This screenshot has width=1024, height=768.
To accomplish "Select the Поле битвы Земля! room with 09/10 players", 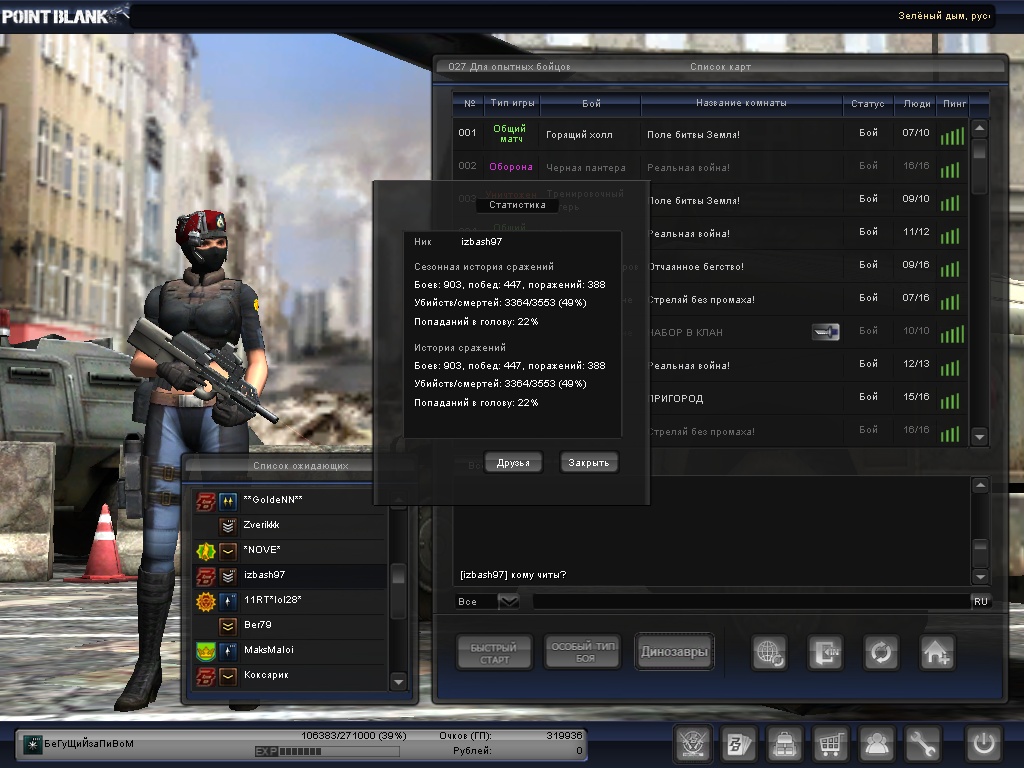I will (808, 200).
